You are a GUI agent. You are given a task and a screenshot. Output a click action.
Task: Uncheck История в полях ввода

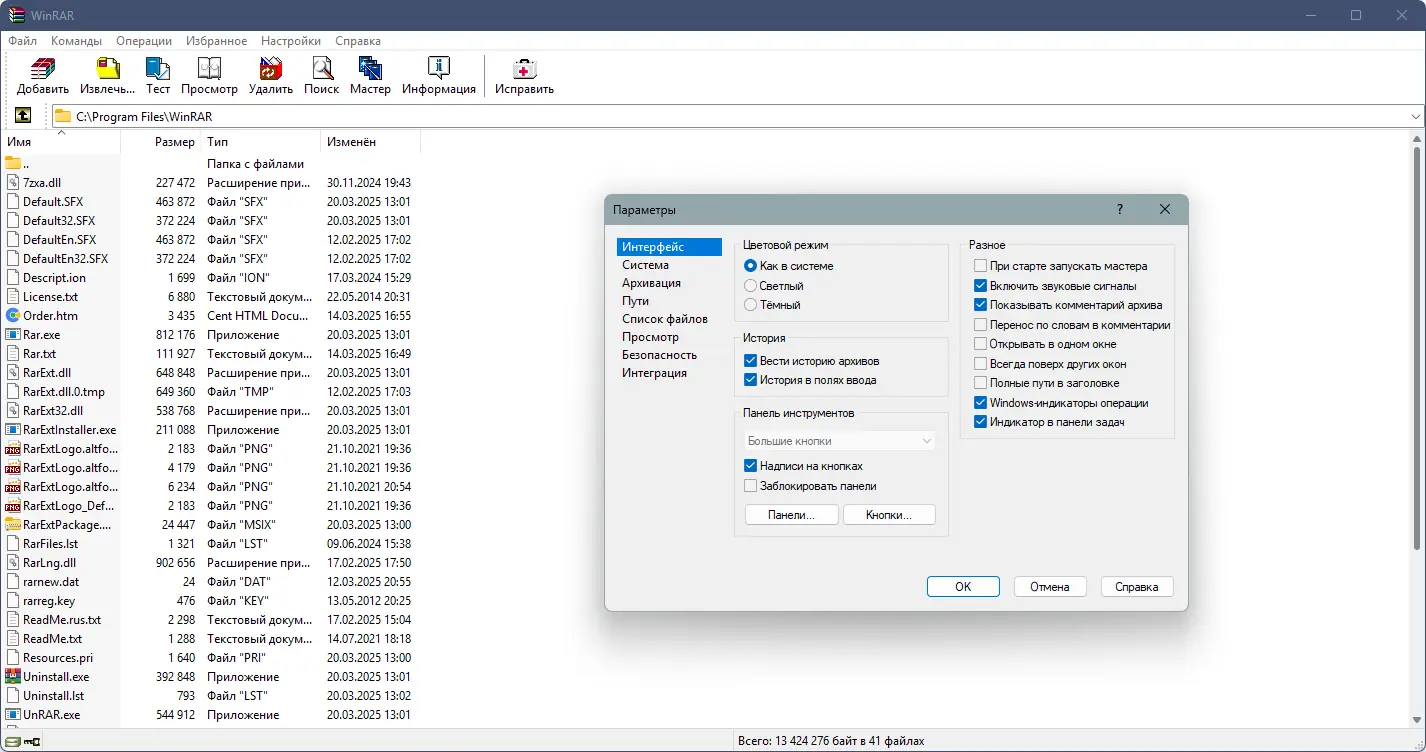coord(750,380)
